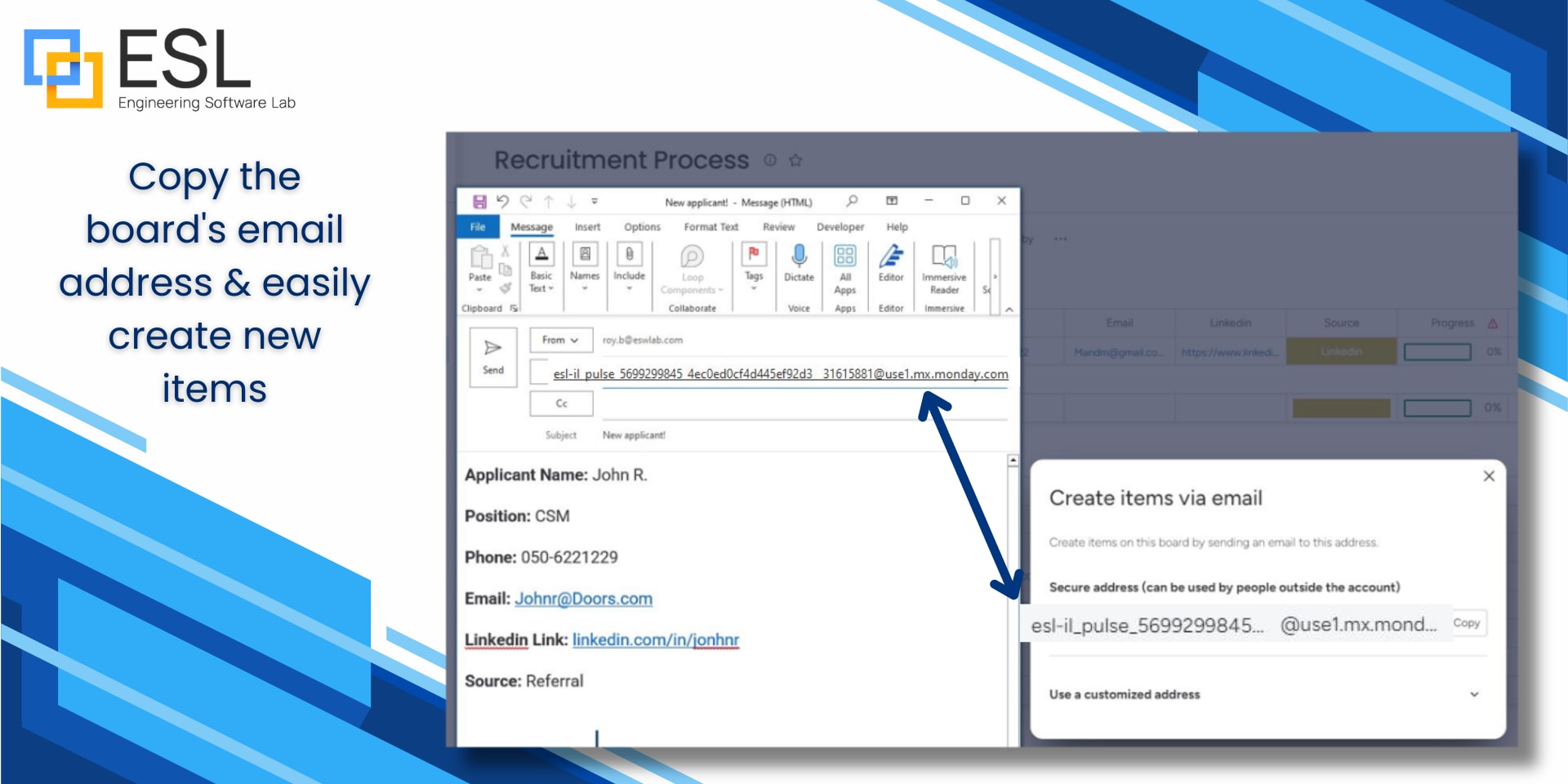The image size is (1568, 784).
Task: Click the Copy button for secure address
Action: coord(1466,623)
